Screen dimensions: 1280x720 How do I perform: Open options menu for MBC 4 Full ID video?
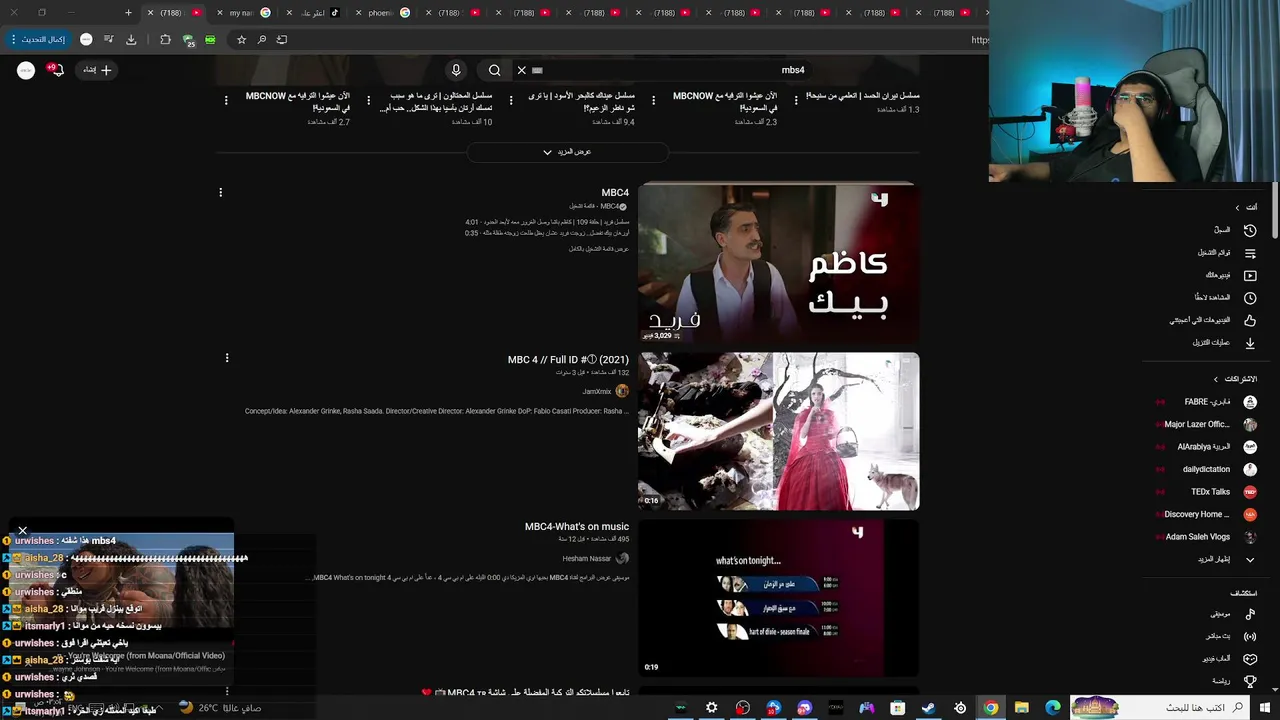[x=227, y=358]
